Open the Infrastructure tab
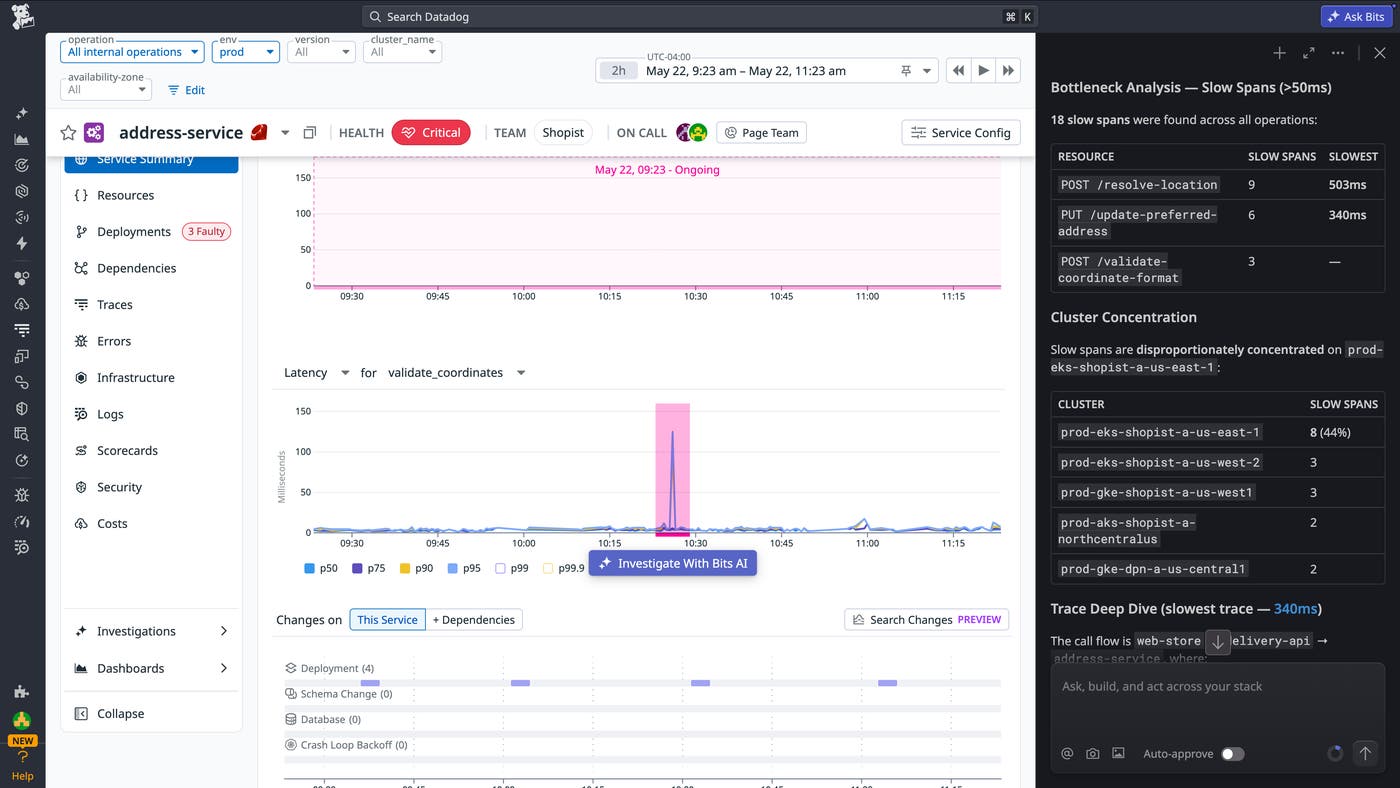The image size is (1400, 788). pyautogui.click(x=152, y=377)
